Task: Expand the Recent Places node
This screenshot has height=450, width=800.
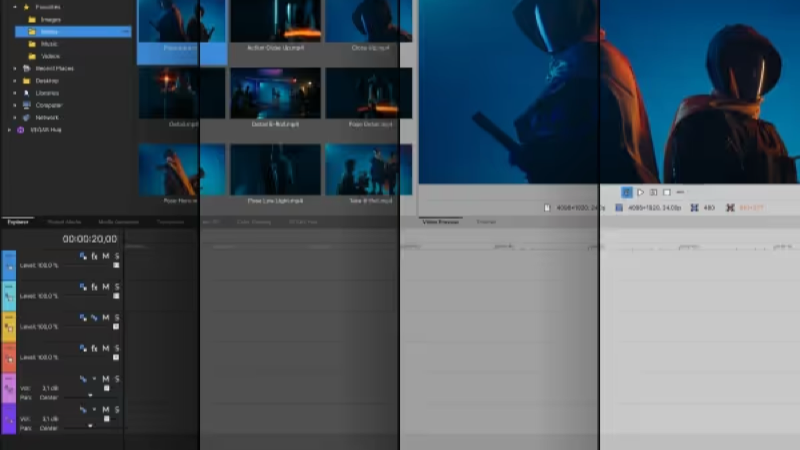Action: click(x=15, y=68)
